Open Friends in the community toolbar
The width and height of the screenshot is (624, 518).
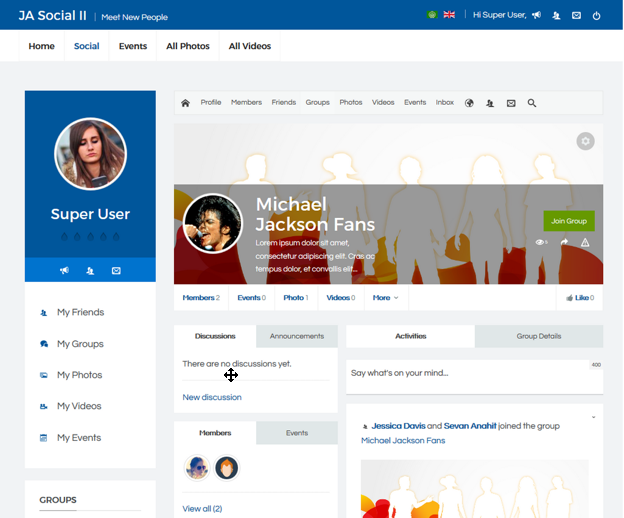284,102
